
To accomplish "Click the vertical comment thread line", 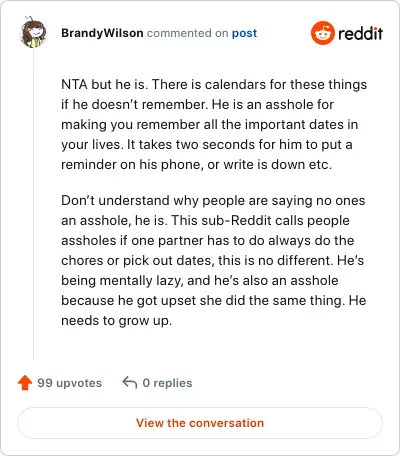I will 33,204.
